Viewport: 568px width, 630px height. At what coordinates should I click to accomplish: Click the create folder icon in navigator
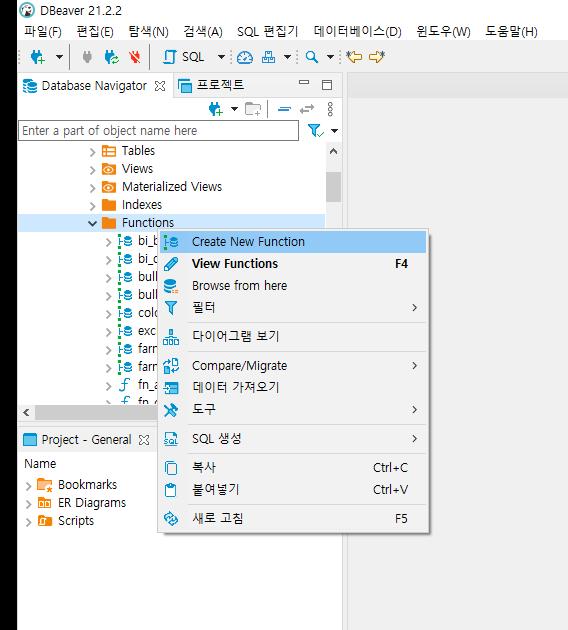click(253, 109)
